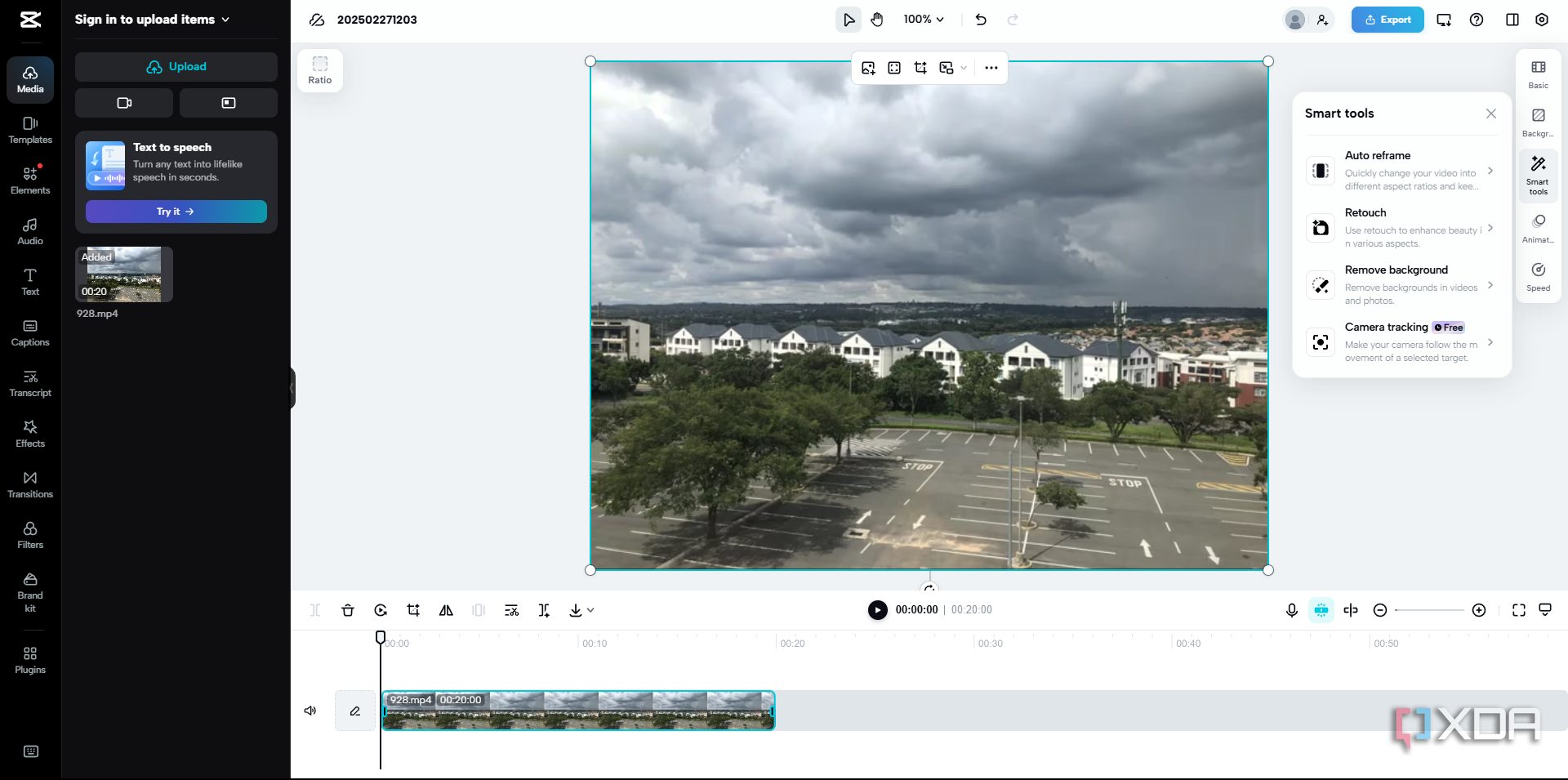Open the Audio sidebar panel

click(x=30, y=231)
